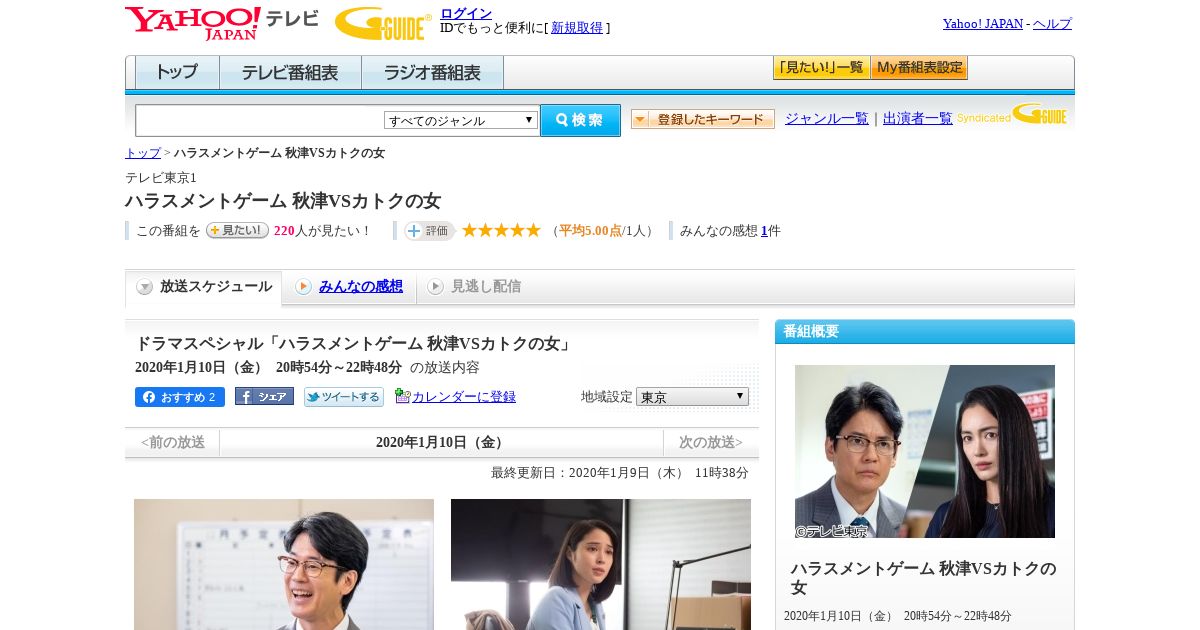The width and height of the screenshot is (1200, 630).
Task: Click the Facebook シェア button
Action: (x=264, y=396)
